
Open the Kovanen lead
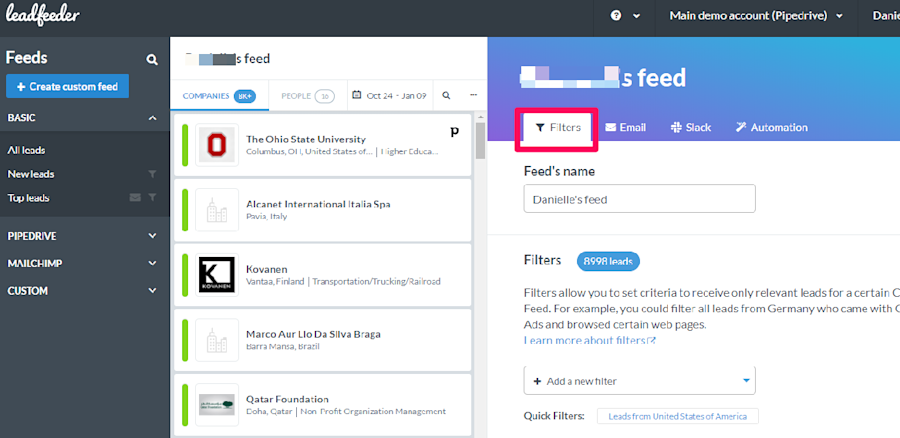coord(322,276)
